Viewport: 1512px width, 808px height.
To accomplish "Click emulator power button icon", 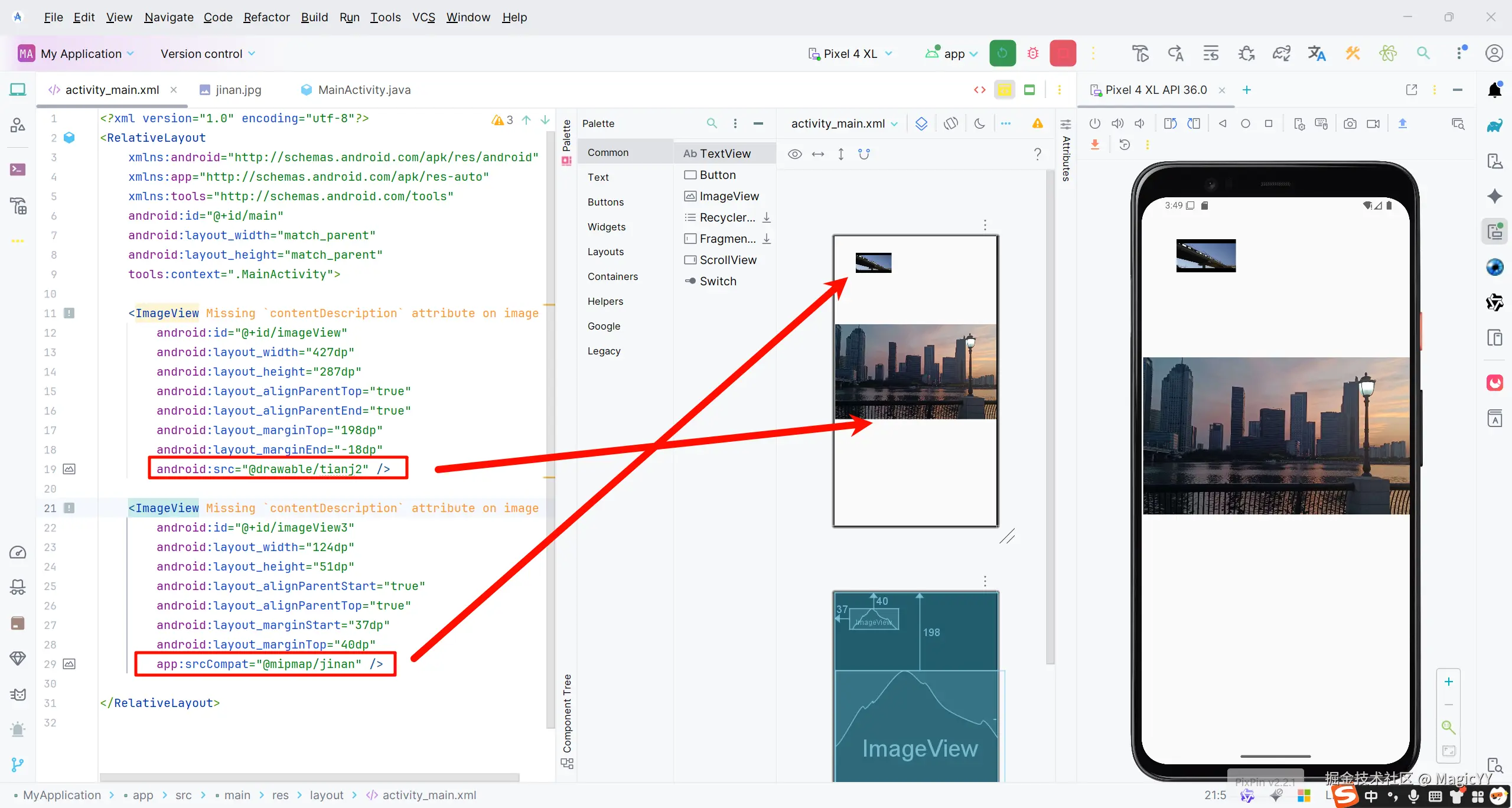I will [x=1094, y=123].
